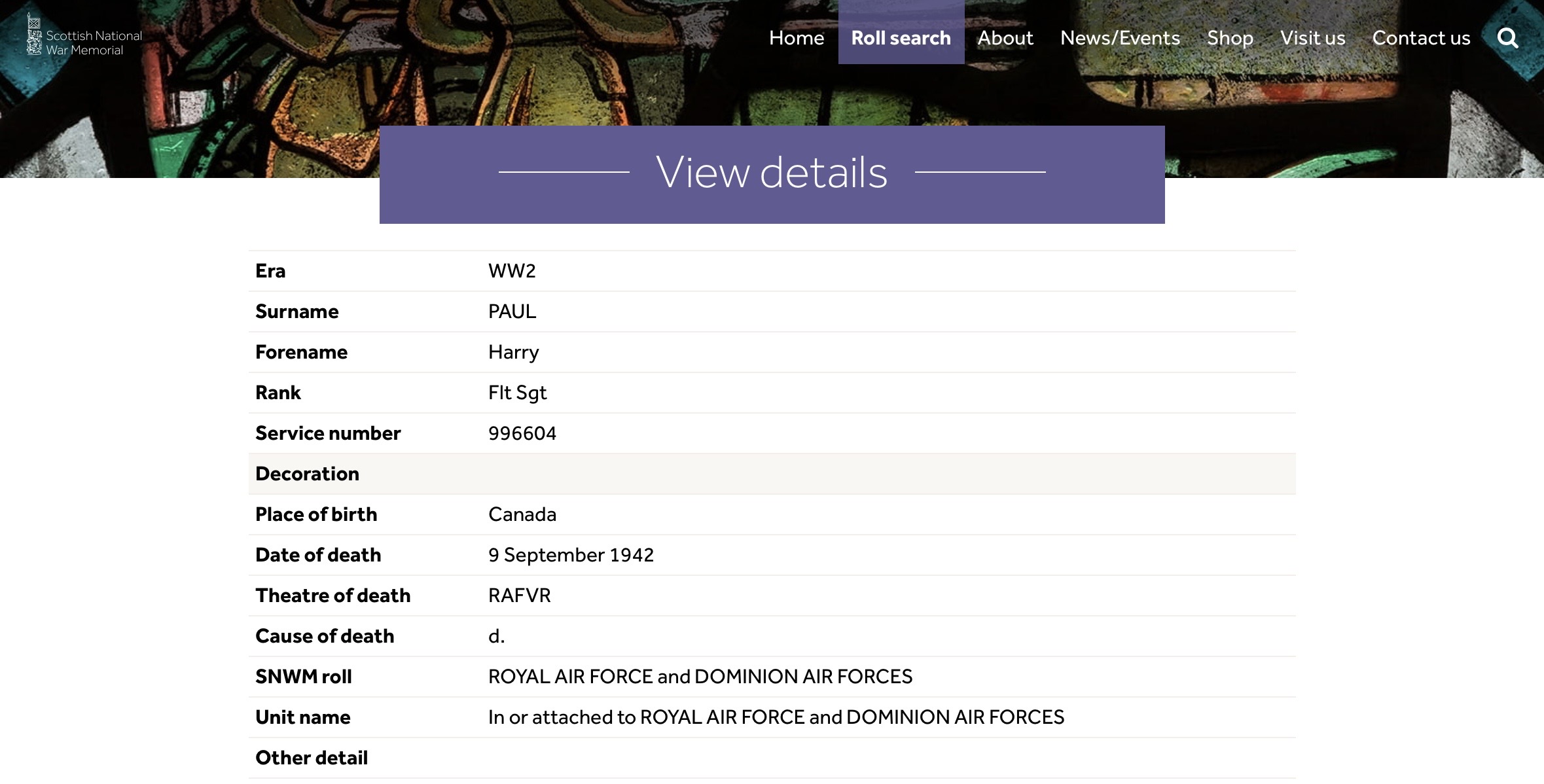Click the forename value Harry

513,352
